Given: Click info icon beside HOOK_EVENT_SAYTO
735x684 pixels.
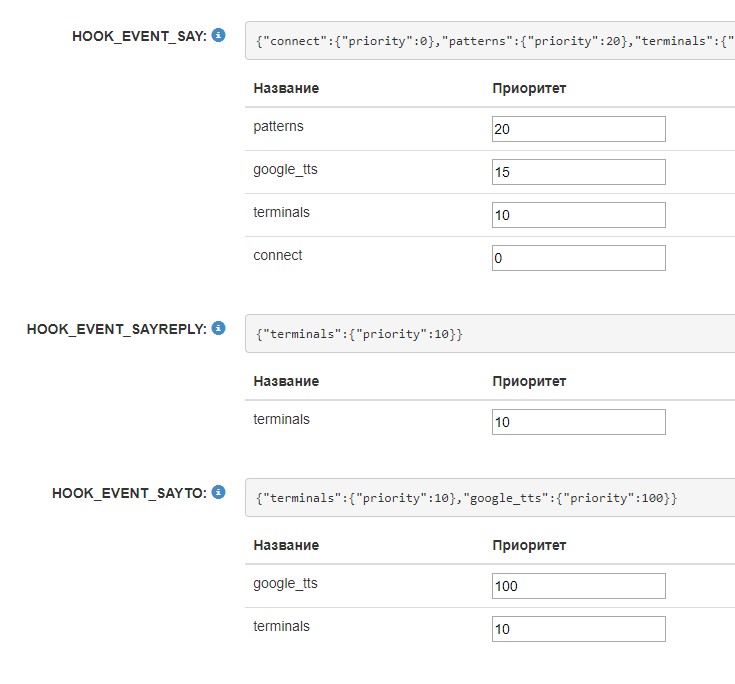Looking at the screenshot, I should pos(219,492).
